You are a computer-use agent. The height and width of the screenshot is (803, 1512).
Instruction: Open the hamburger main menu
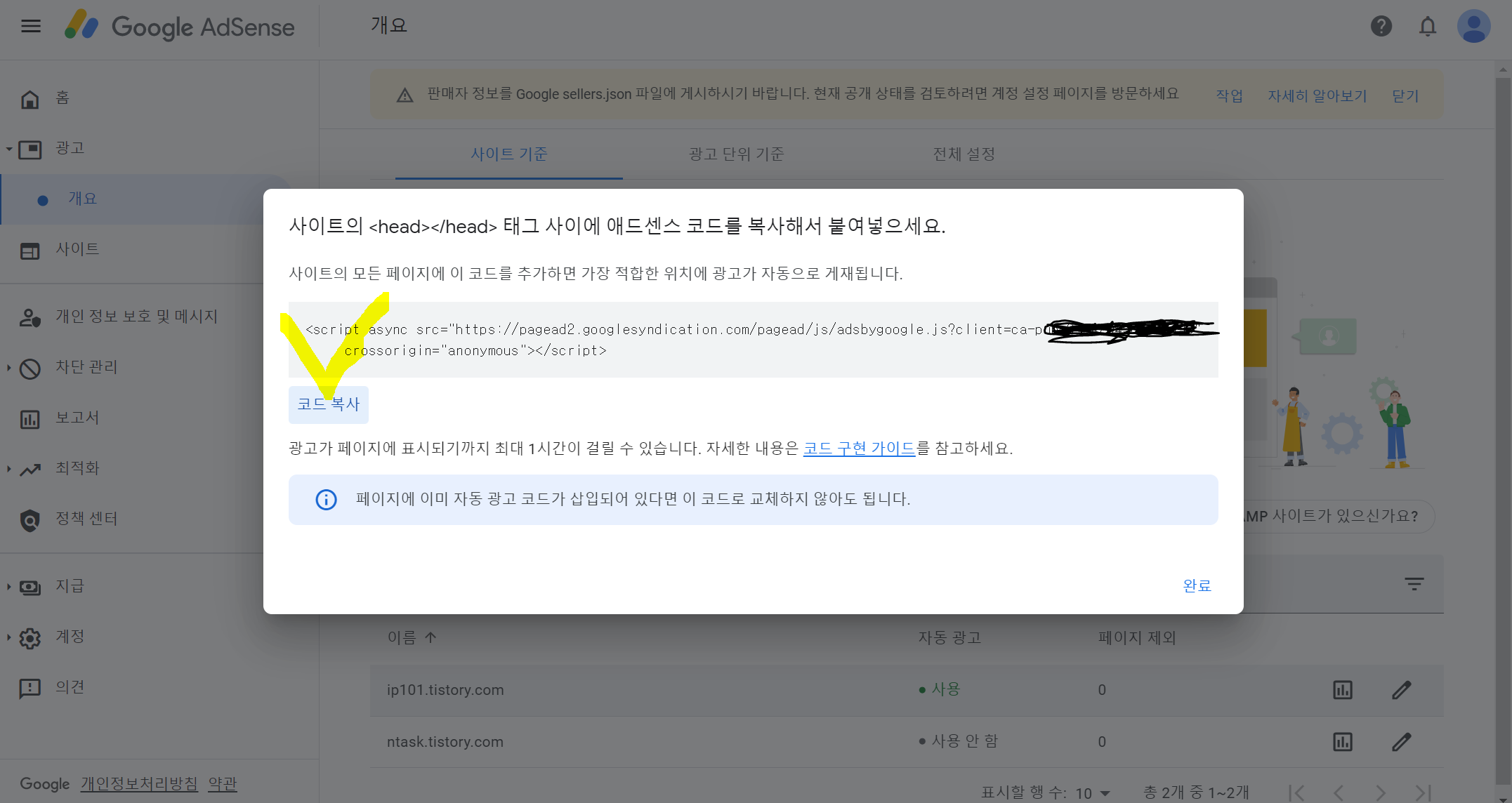click(x=31, y=26)
